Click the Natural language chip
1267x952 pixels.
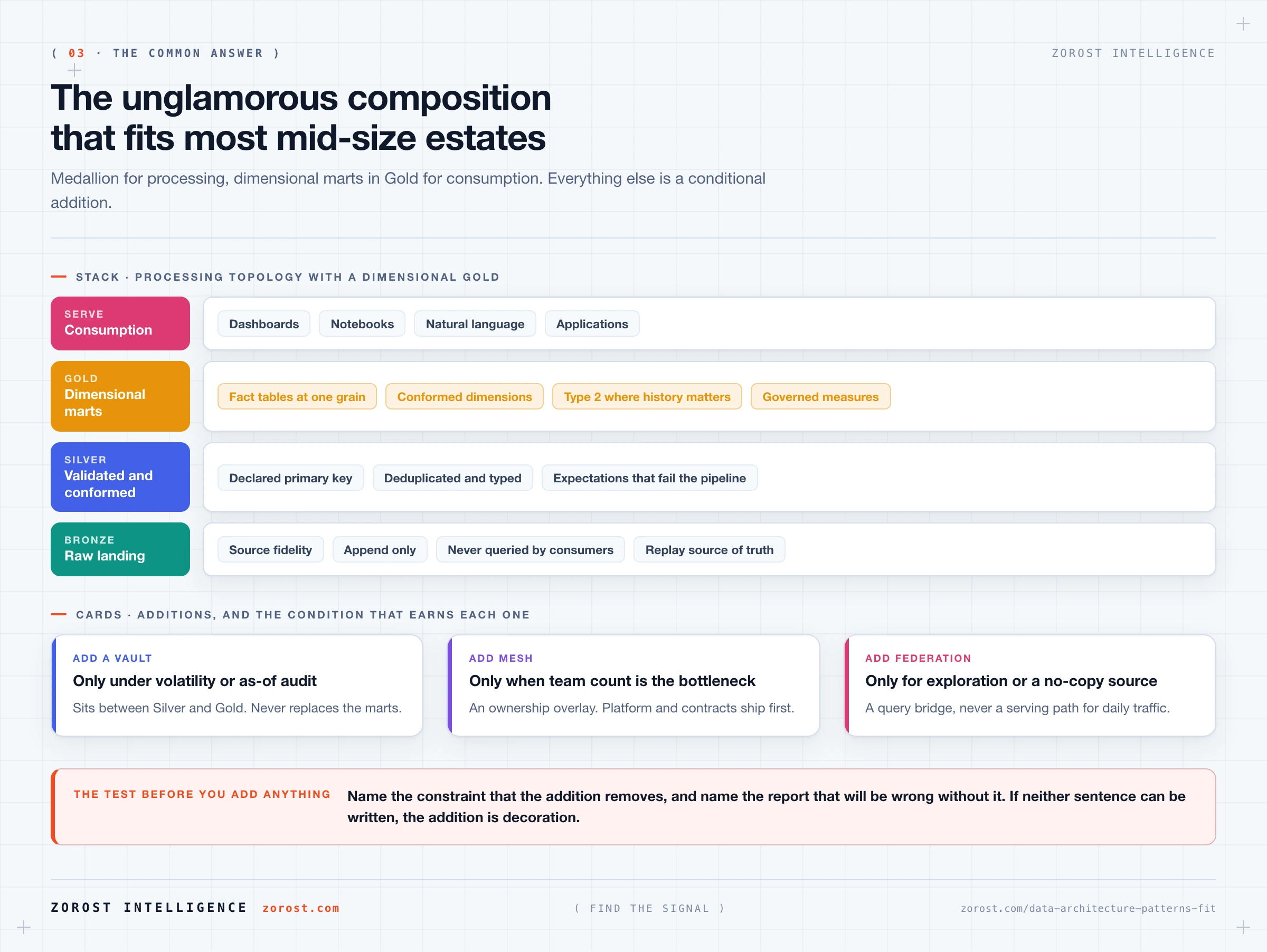tap(475, 324)
